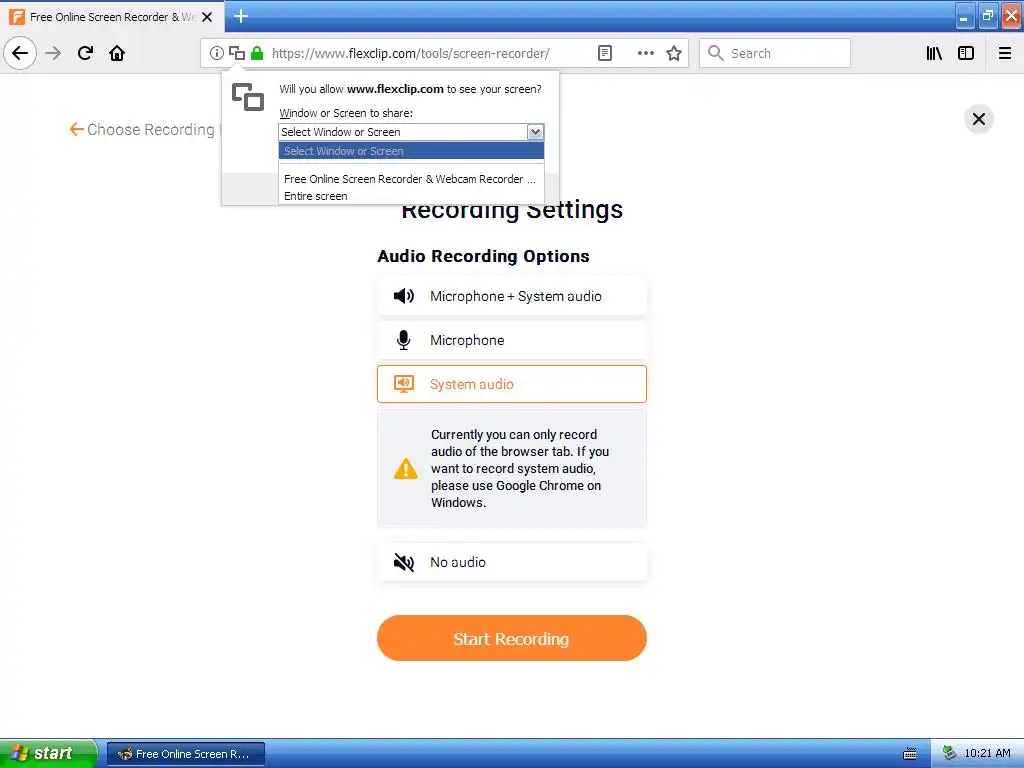The width and height of the screenshot is (1024, 768).
Task: Click speaker icon beside Microphone + System audio
Action: click(x=404, y=296)
